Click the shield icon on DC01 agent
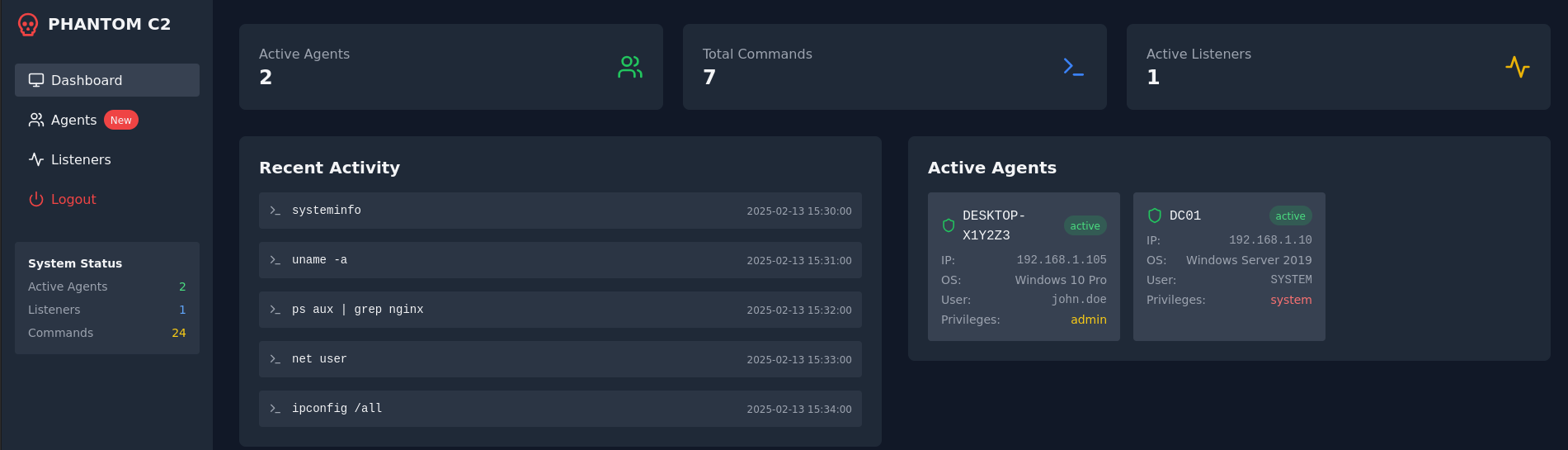The width and height of the screenshot is (1568, 450). coord(1155,216)
